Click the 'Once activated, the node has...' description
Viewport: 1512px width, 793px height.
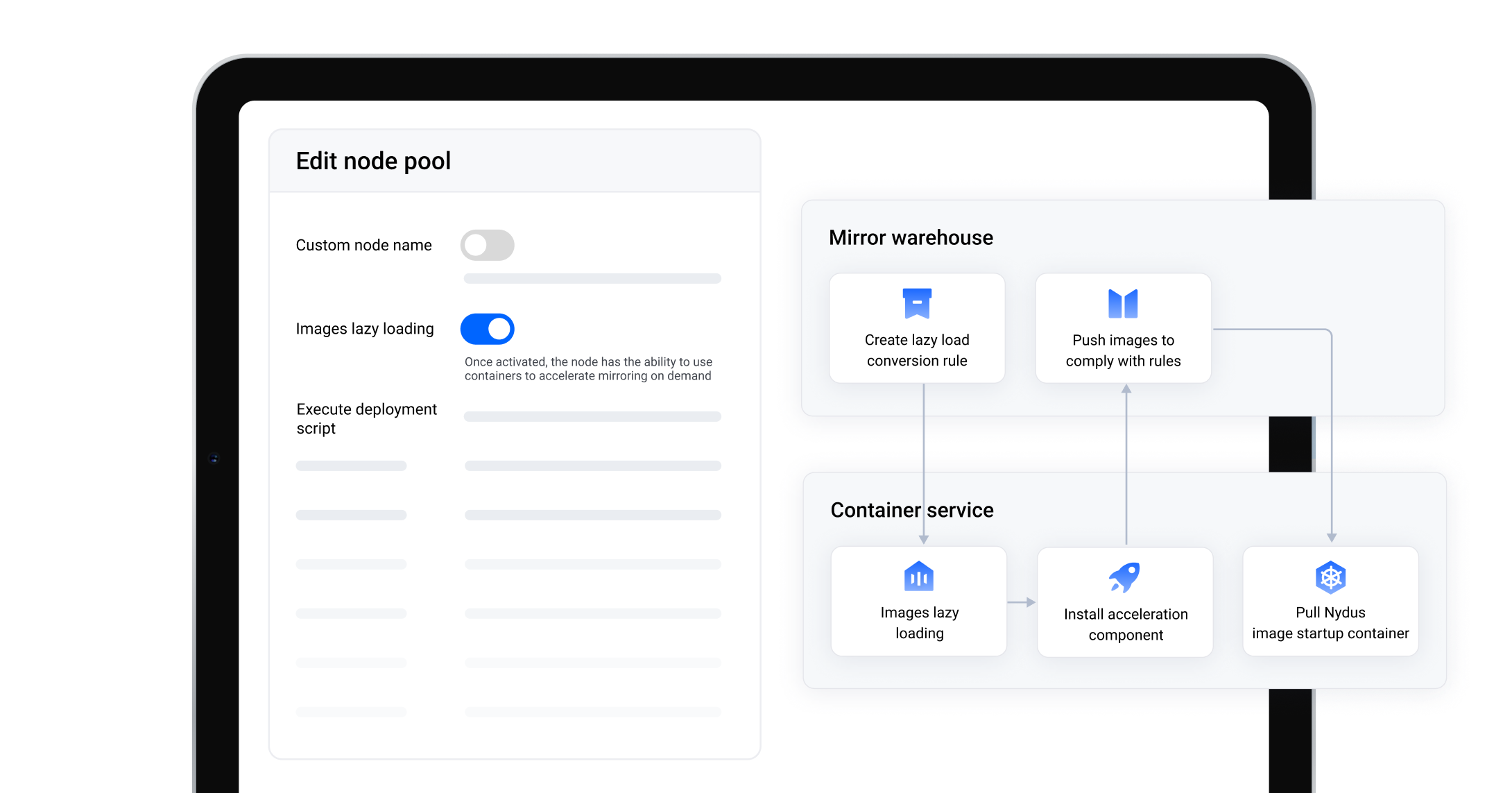point(588,368)
